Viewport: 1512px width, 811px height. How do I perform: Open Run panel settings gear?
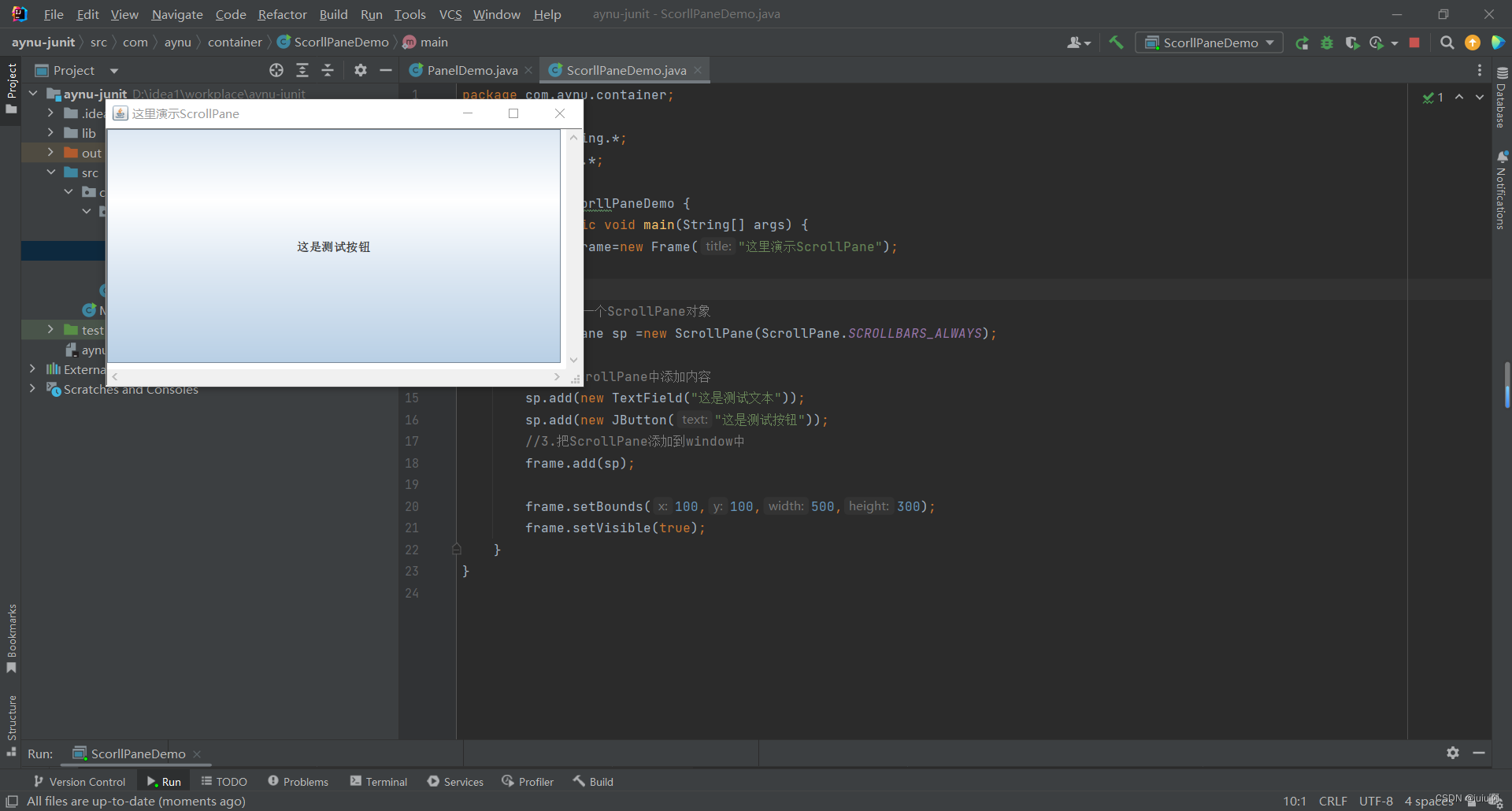tap(1453, 753)
